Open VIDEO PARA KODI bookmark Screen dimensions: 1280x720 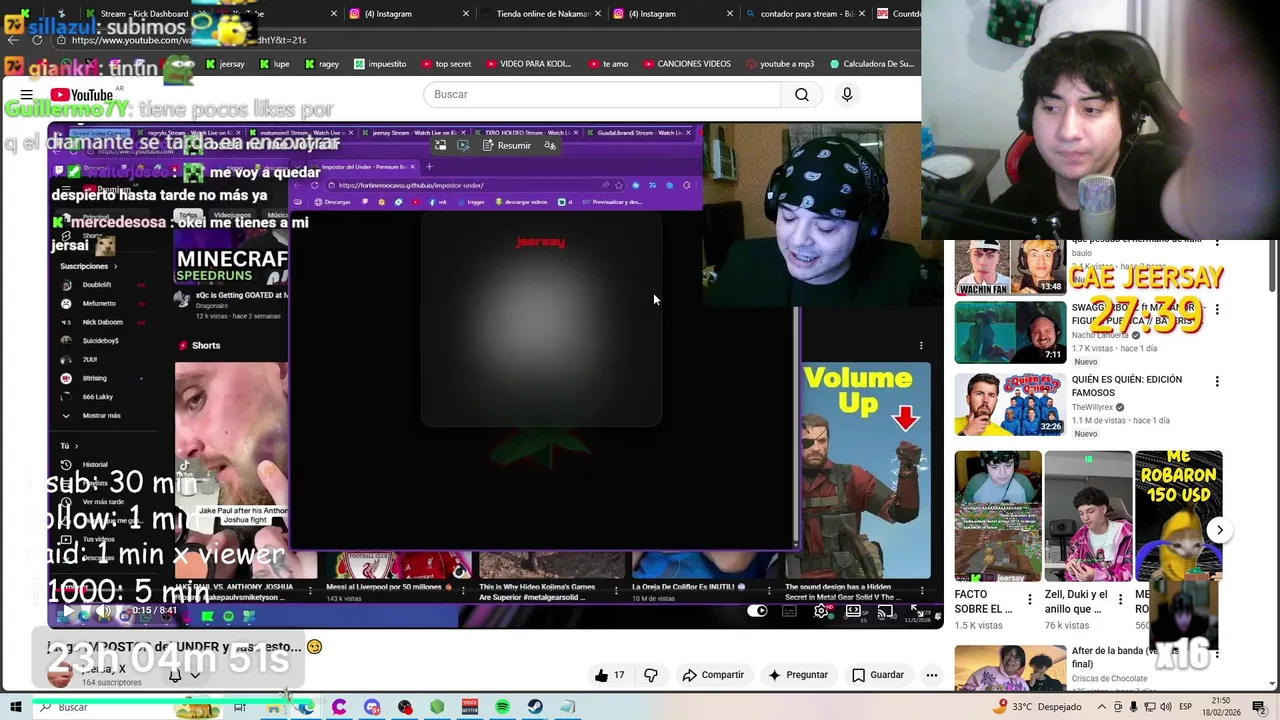click(x=528, y=64)
